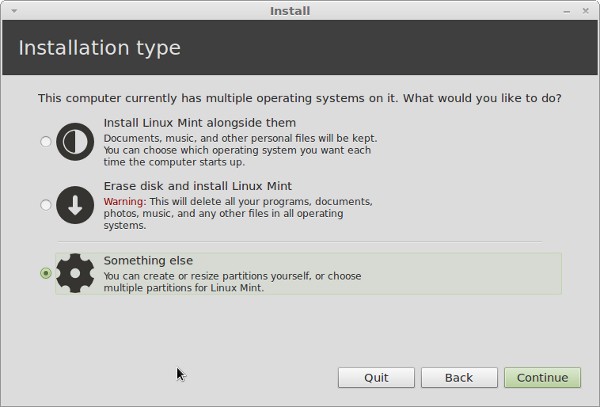Click the red Warning text

125,201
